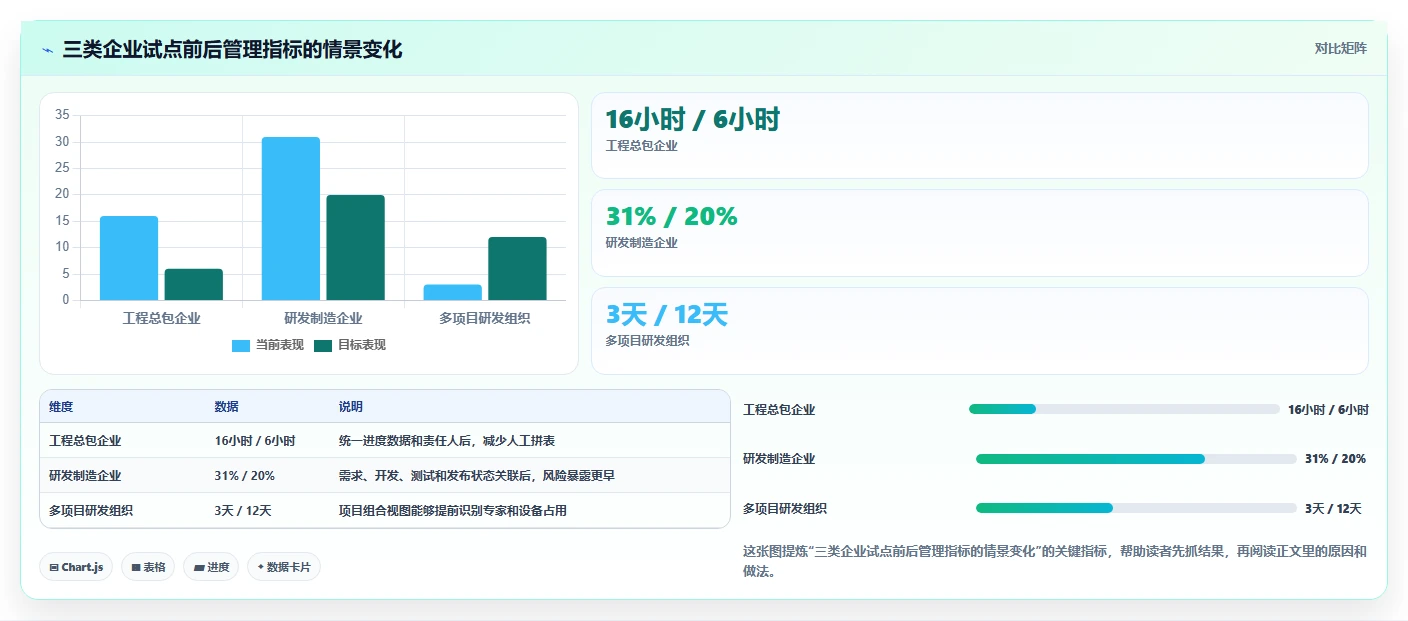Viewport: 1408px width, 621px height.
Task: Click table cell 3天 / 12天
Action: (243, 511)
